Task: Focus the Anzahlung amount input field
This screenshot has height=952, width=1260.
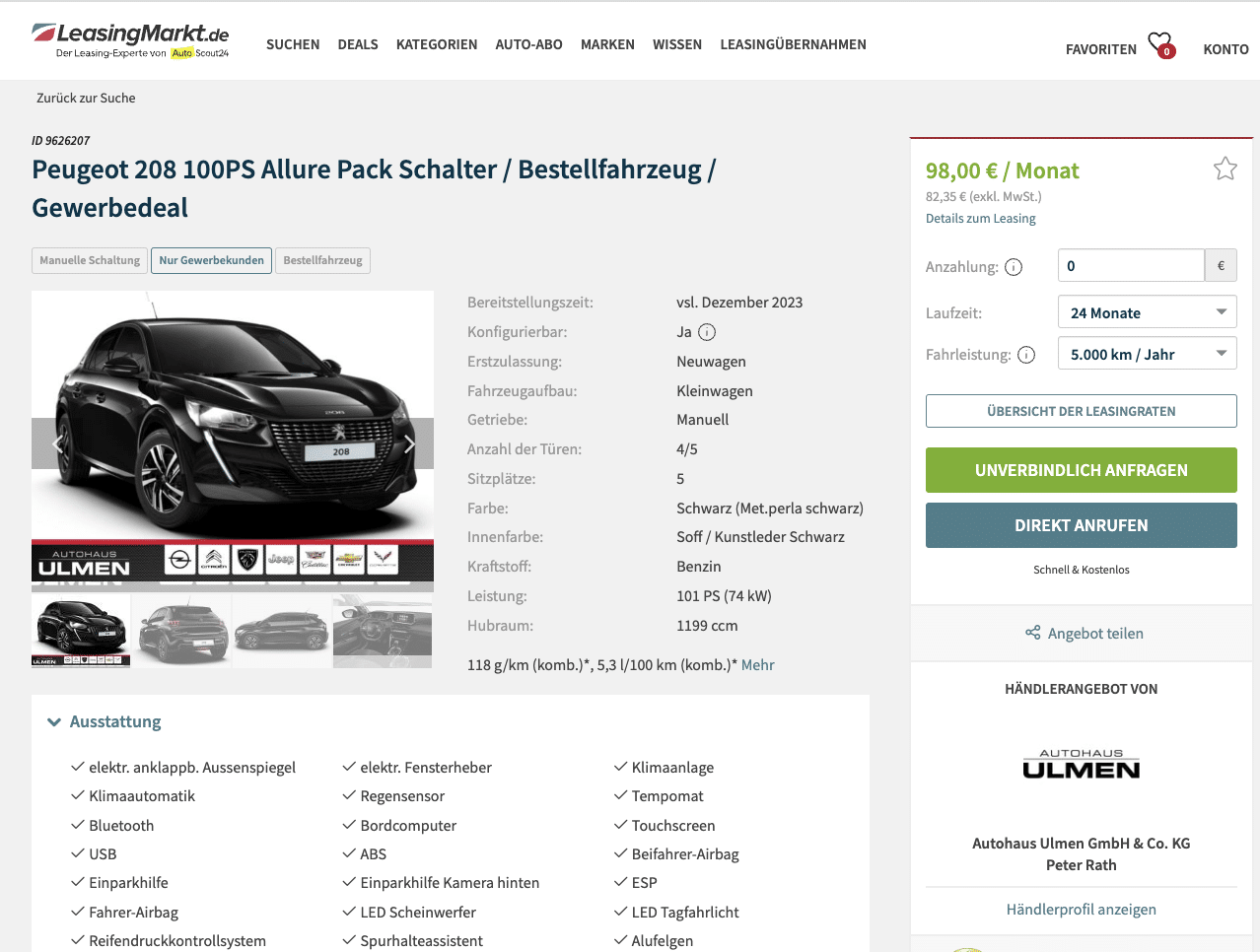Action: coord(1131,265)
